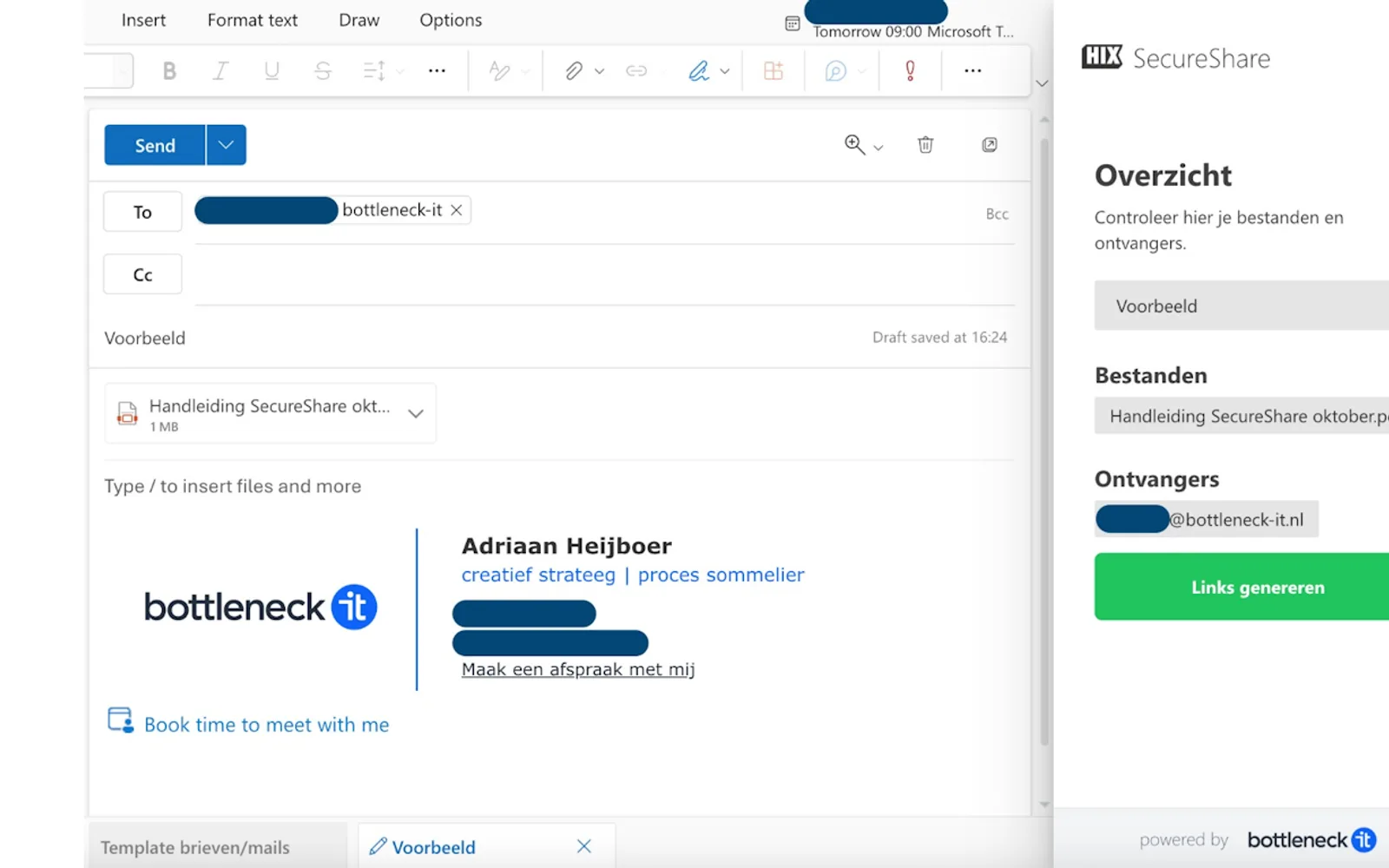The image size is (1389, 868).
Task: Click Links genereren in SecureShare
Action: 1241,587
